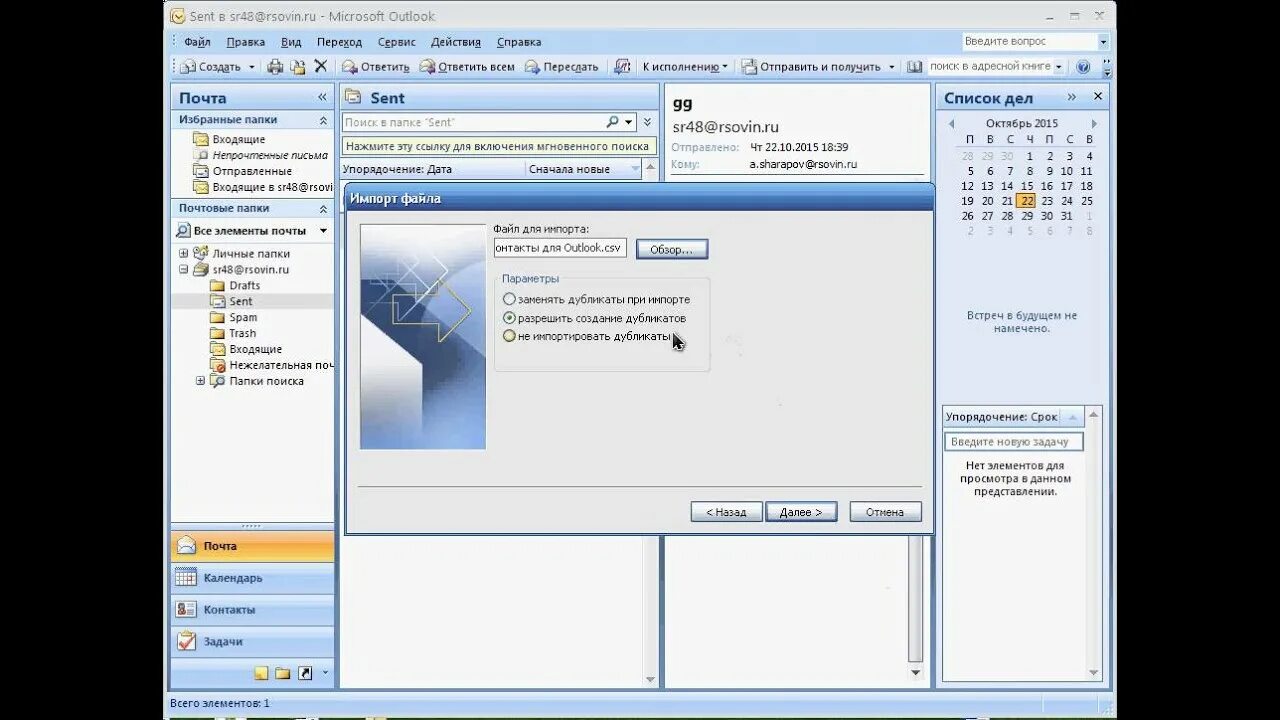Collapse the Почта navigation pane
This screenshot has width=1280, height=720.
[322, 97]
